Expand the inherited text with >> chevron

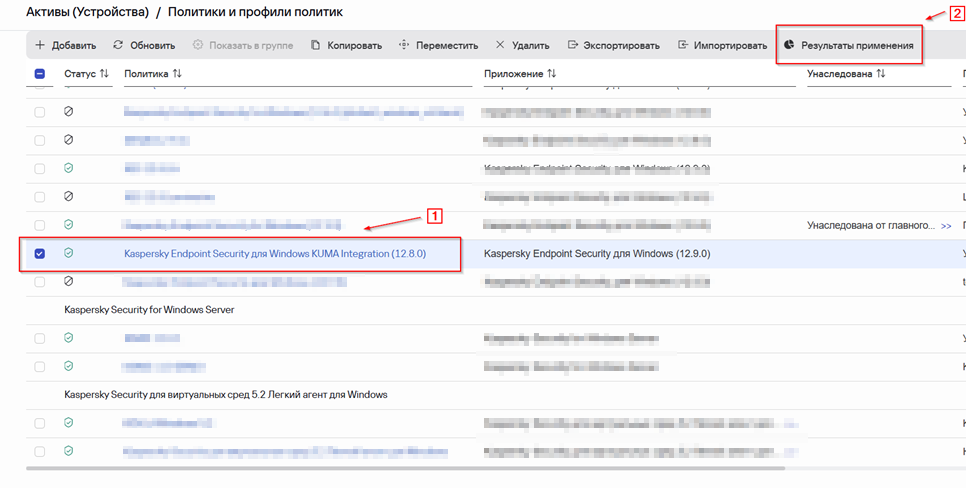(946, 226)
